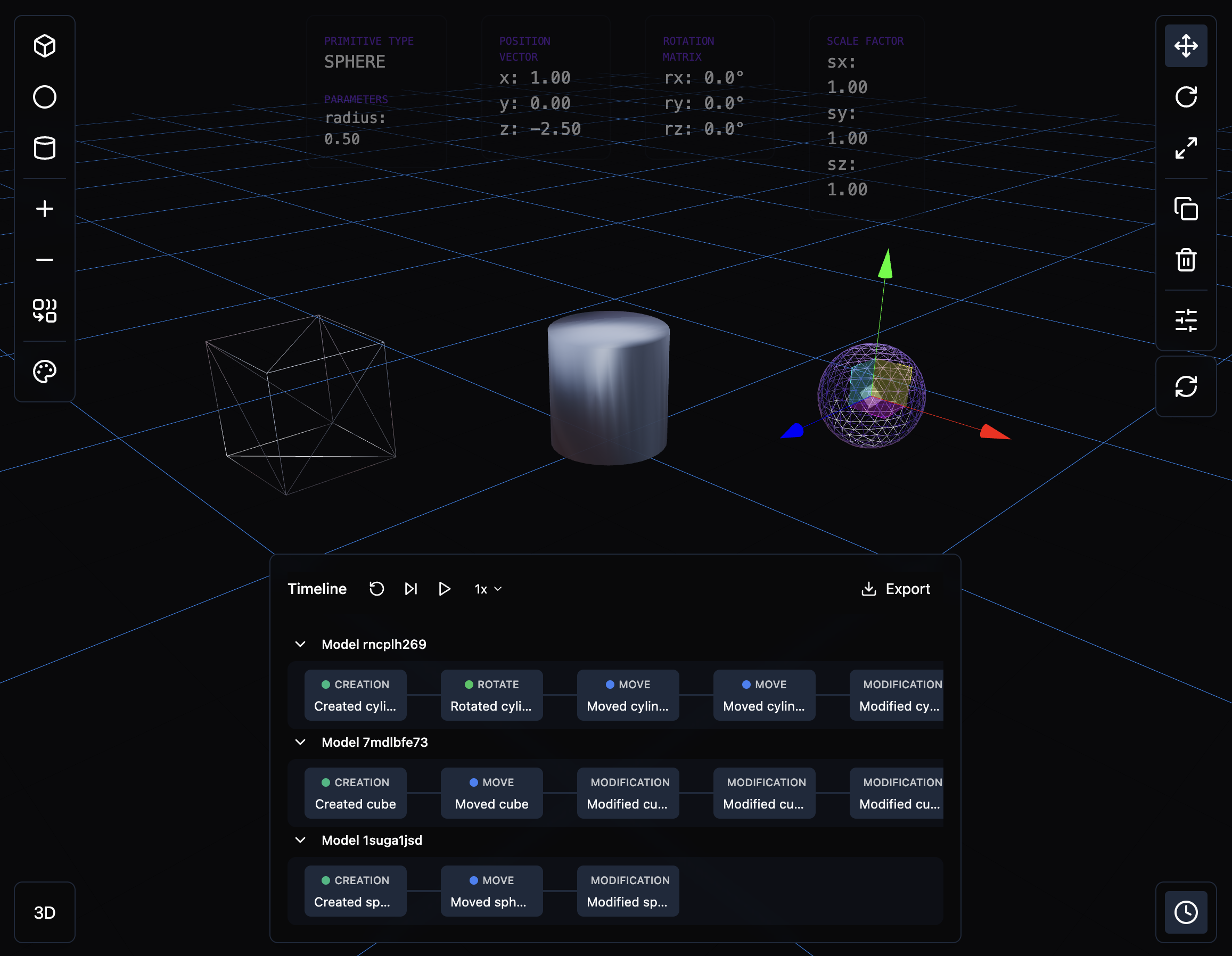The width and height of the screenshot is (1232, 956).
Task: Toggle 3D viewport mode button
Action: tap(45, 911)
